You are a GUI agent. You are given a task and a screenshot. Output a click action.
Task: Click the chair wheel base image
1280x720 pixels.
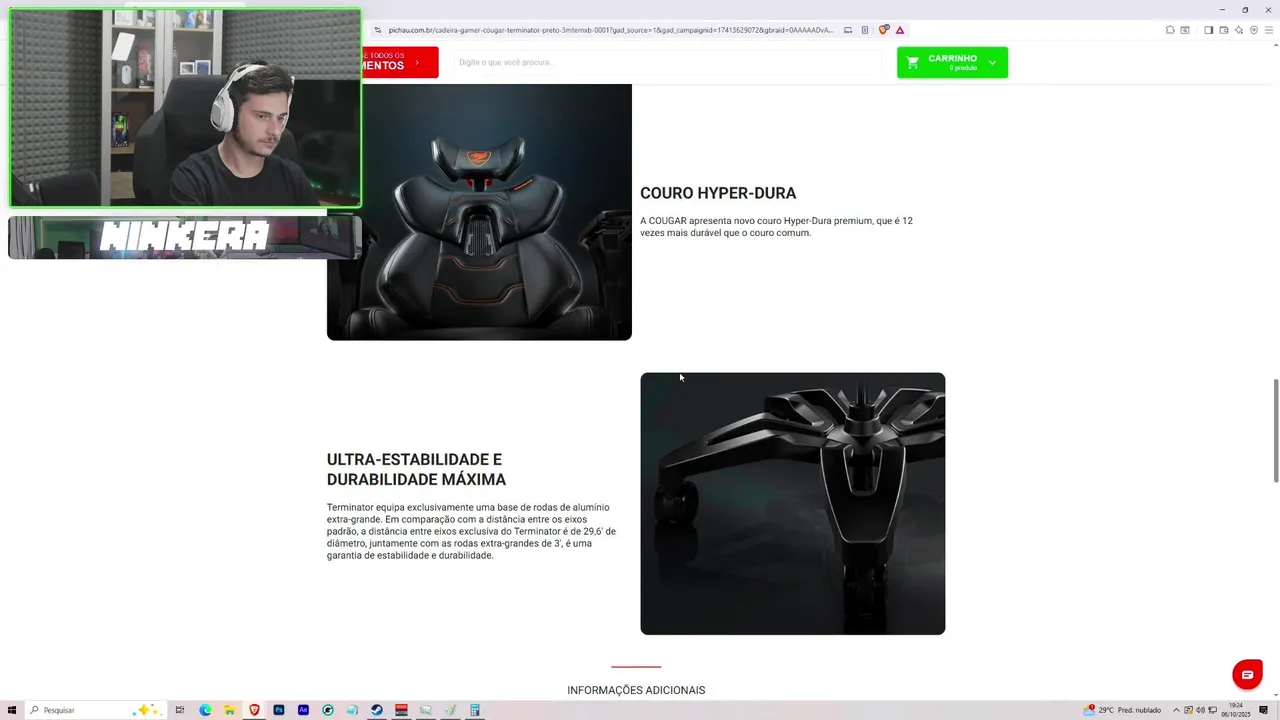coord(793,504)
